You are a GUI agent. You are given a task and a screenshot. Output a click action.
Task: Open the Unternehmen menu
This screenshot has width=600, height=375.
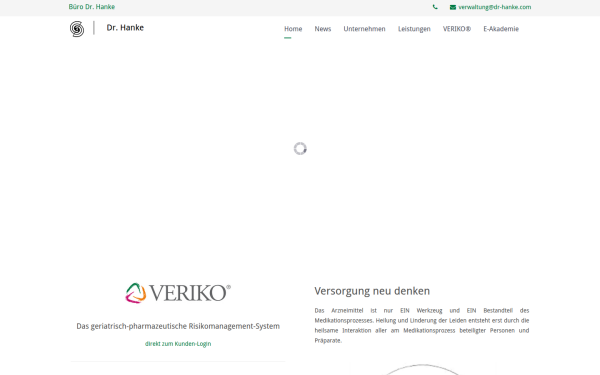(364, 29)
